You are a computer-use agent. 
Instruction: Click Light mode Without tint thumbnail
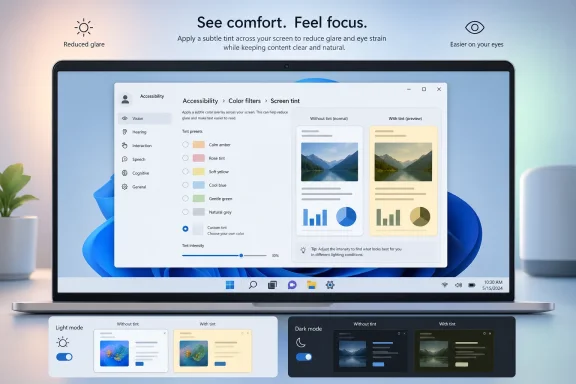point(131,351)
